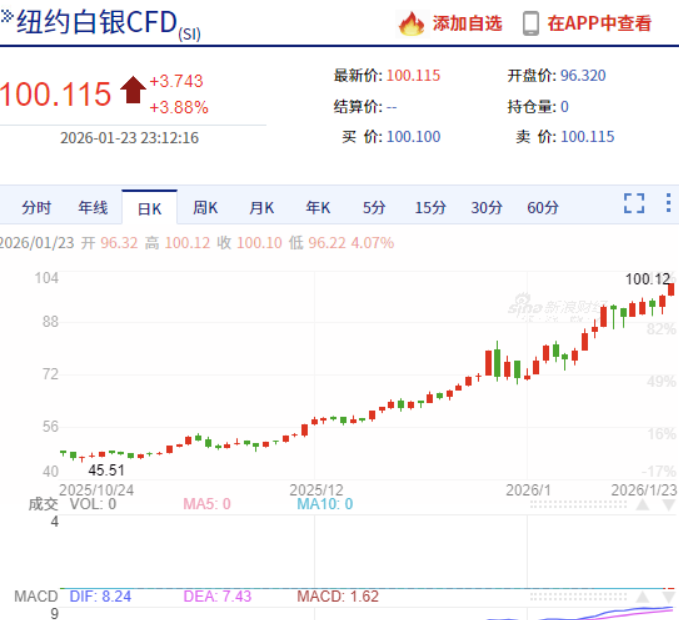This screenshot has height=620, width=679.
Task: Select the 周K weekly chart tab
Action: (205, 208)
